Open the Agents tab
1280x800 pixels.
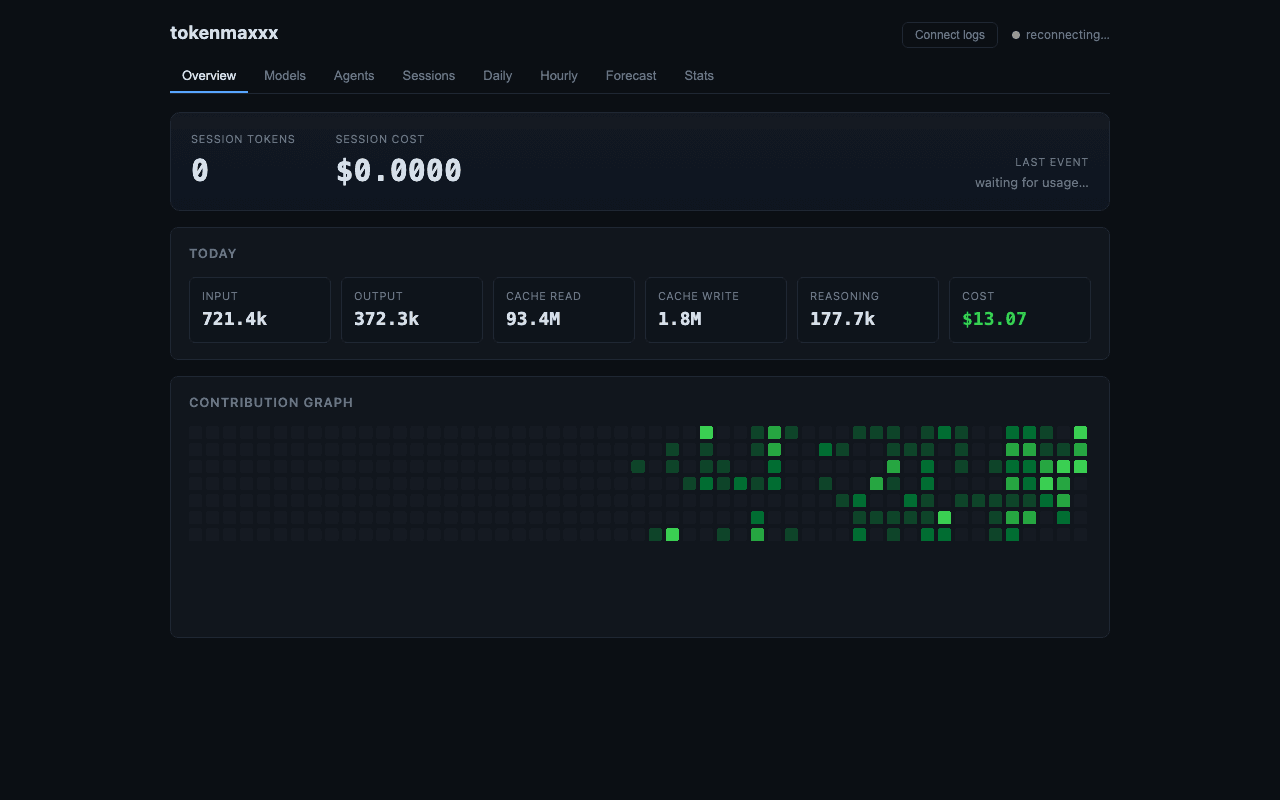(354, 76)
